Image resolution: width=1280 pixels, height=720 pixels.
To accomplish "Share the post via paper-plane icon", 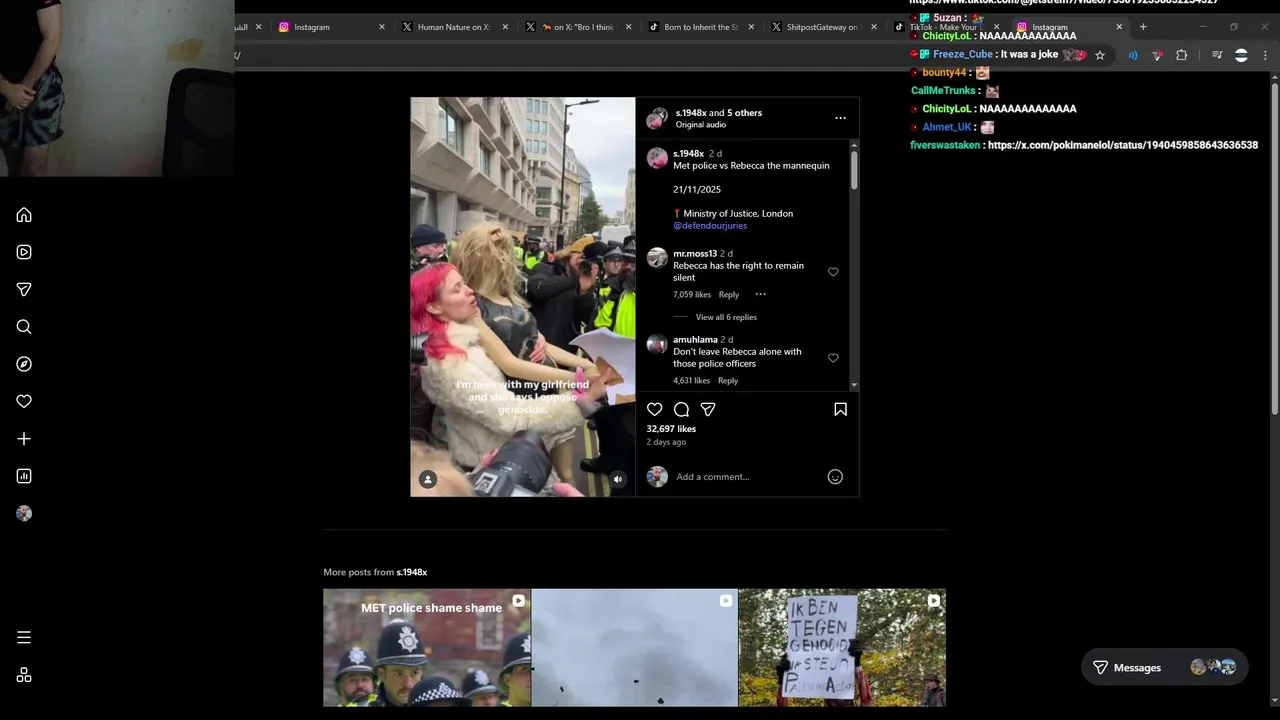I will 708,409.
